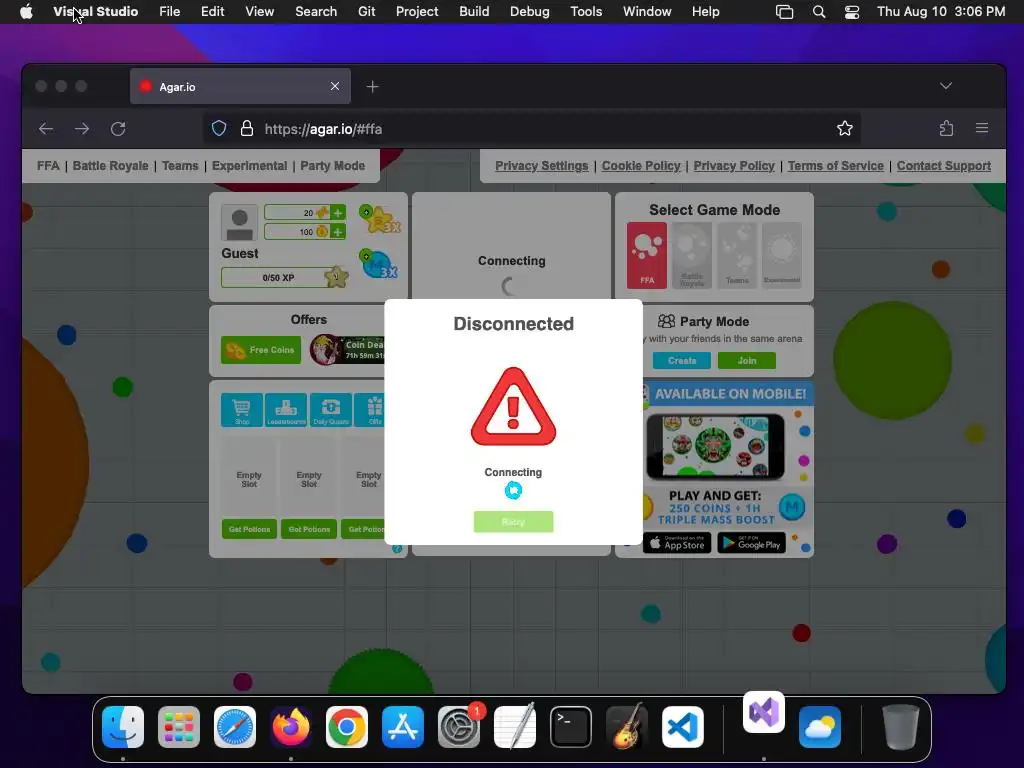Reload the Agar.io page
Screen dimensions: 1024x768
pos(118,129)
